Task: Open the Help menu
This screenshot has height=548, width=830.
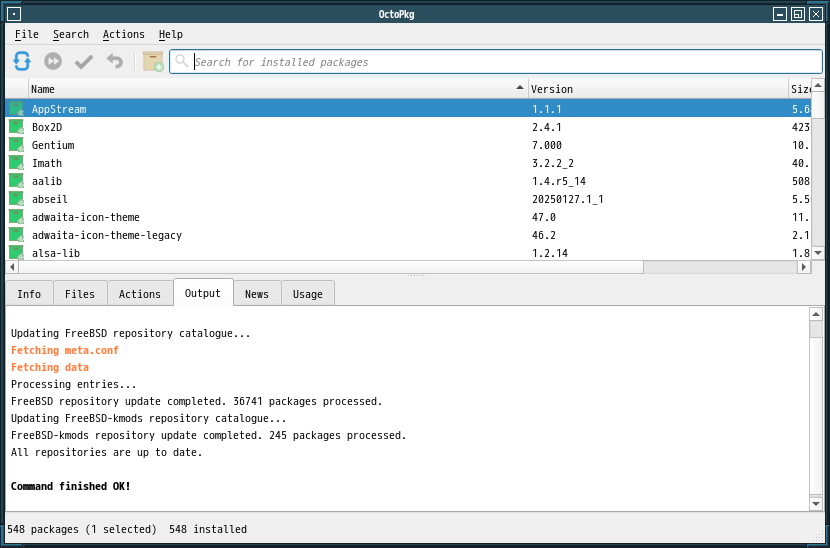Action: 170,34
